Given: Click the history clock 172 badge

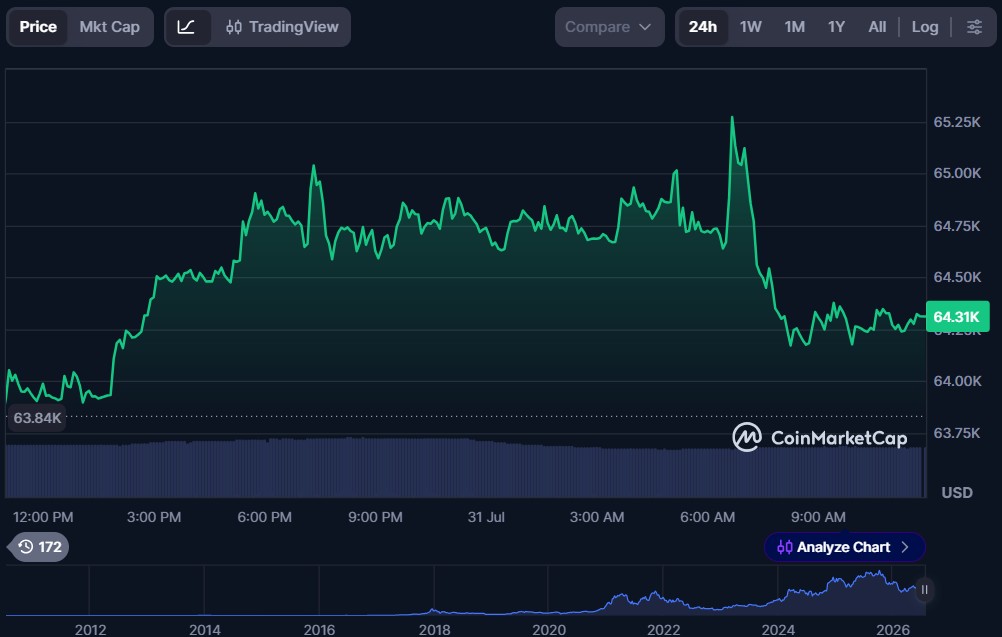Looking at the screenshot, I should tap(40, 547).
